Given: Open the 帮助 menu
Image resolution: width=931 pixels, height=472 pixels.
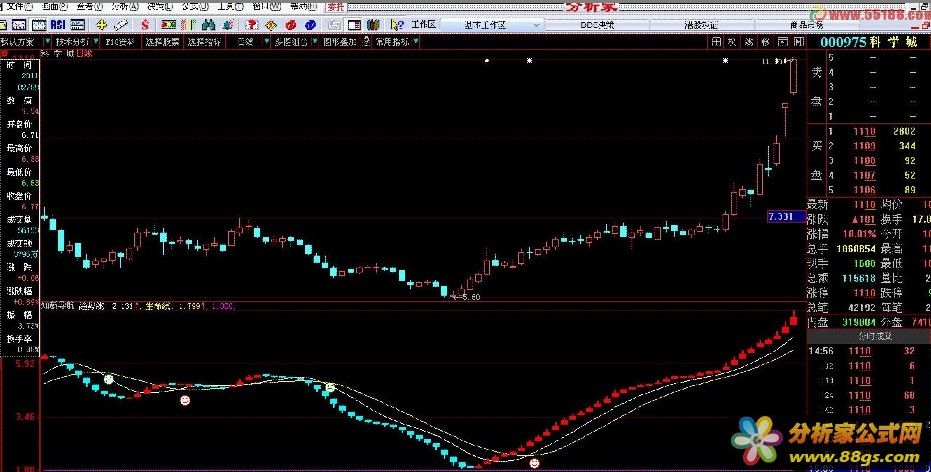Looking at the screenshot, I should pyautogui.click(x=303, y=6).
